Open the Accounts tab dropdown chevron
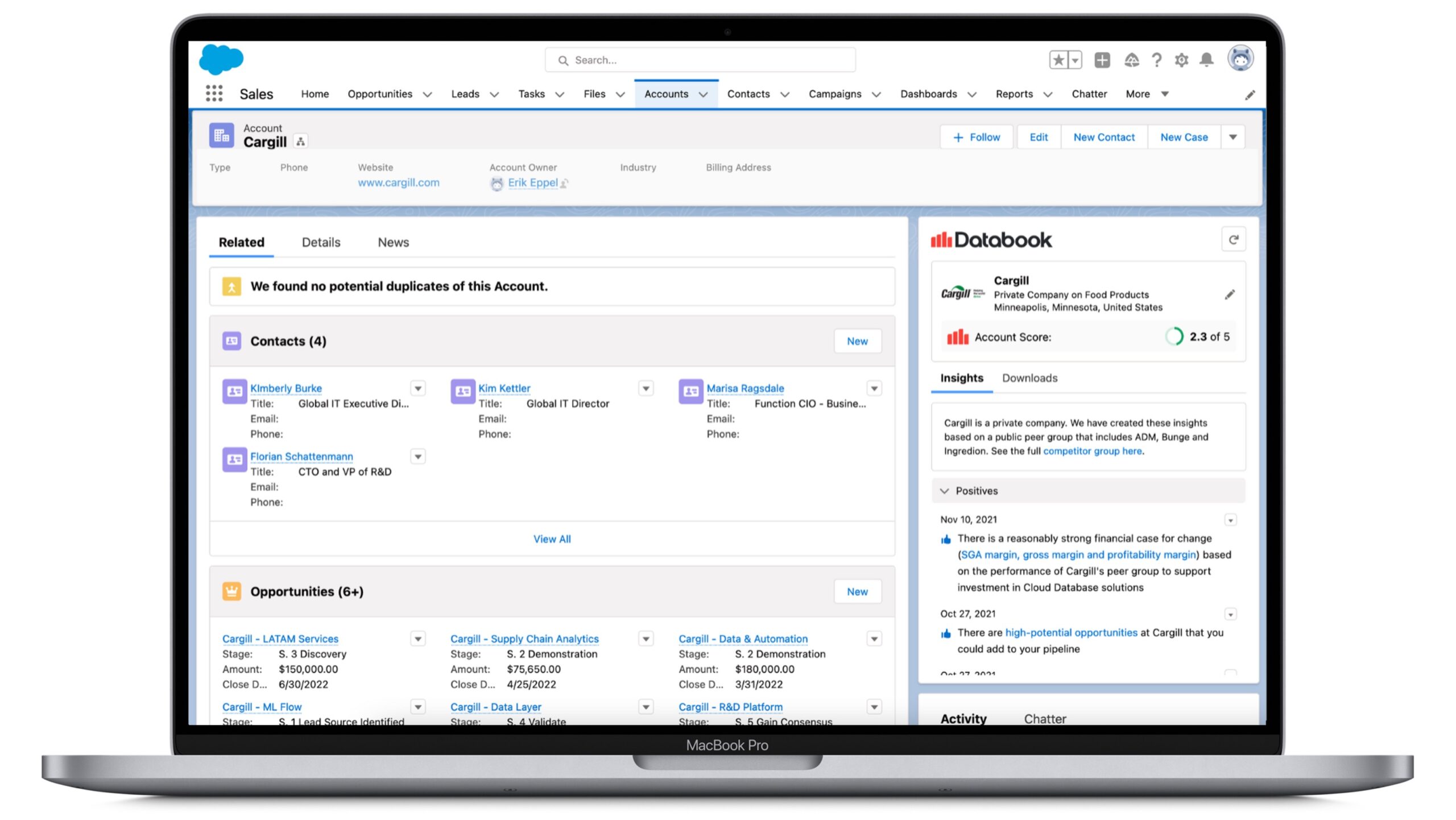The height and width of the screenshot is (820, 1456). tap(704, 95)
